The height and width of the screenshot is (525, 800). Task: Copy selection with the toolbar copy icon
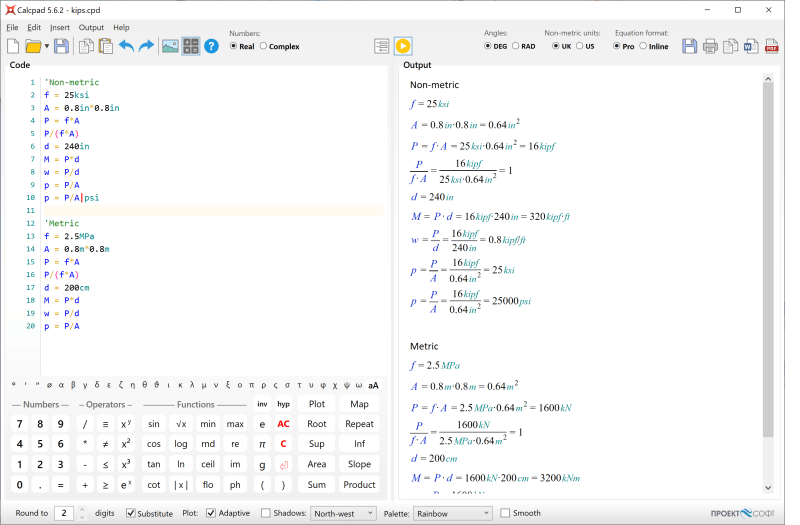(x=86, y=46)
